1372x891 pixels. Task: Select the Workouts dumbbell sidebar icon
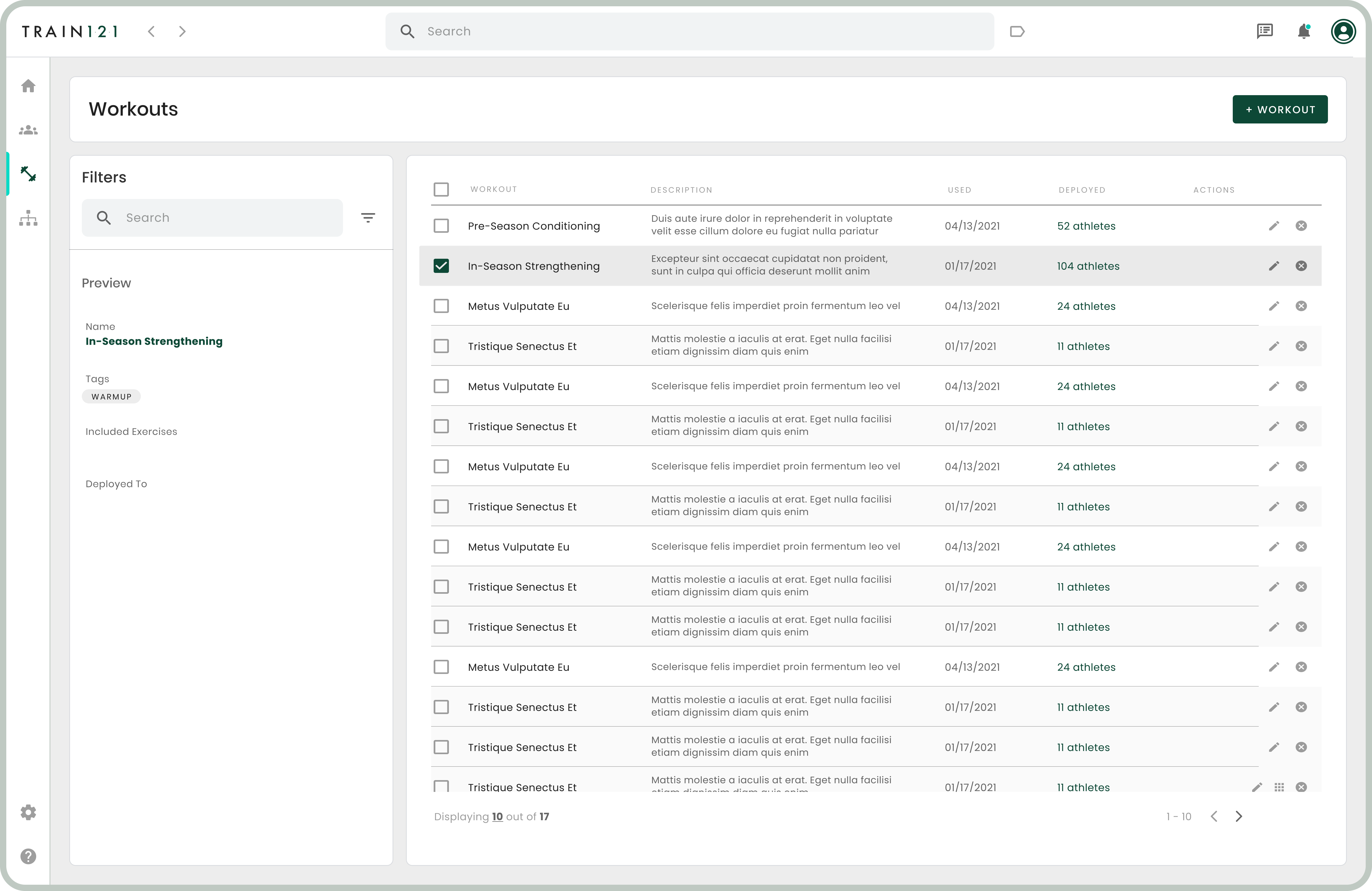28,174
